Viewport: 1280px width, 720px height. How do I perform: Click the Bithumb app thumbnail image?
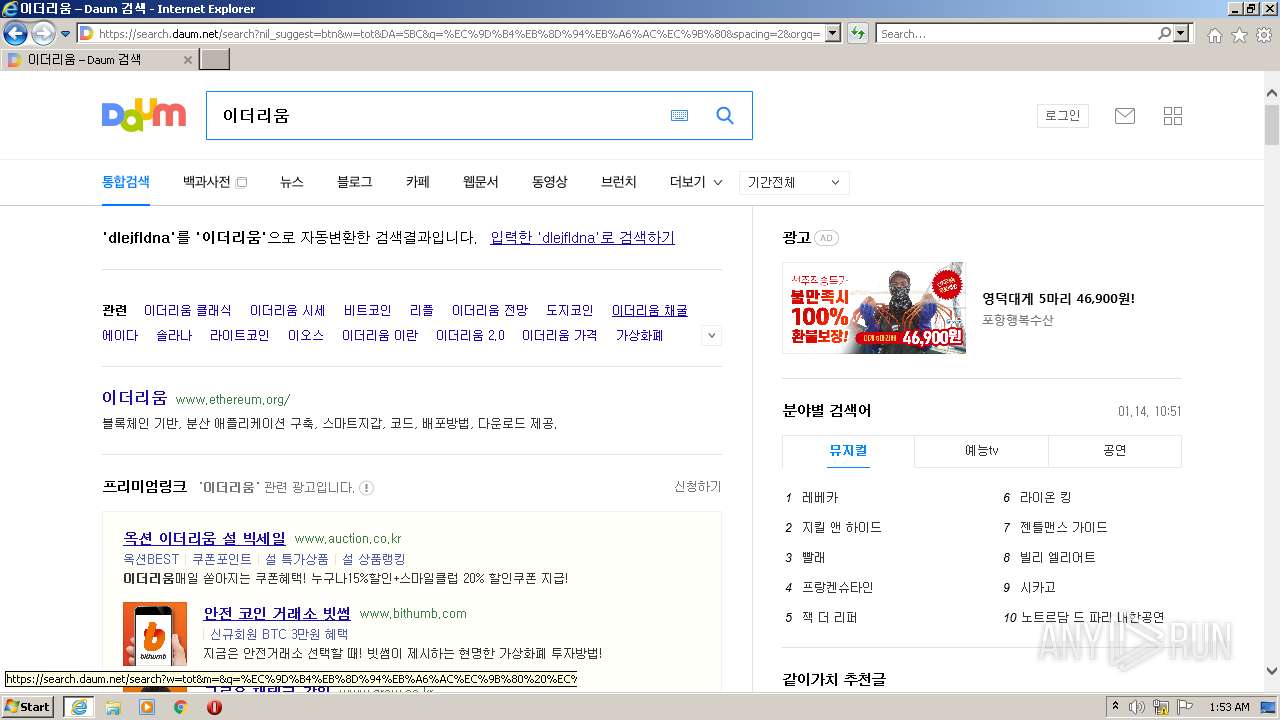155,634
